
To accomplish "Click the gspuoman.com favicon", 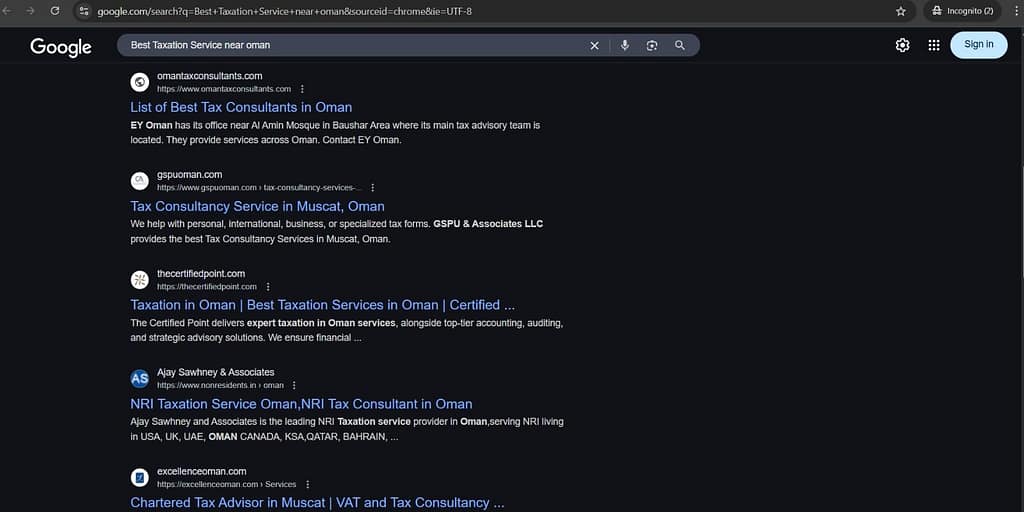I will click(140, 181).
